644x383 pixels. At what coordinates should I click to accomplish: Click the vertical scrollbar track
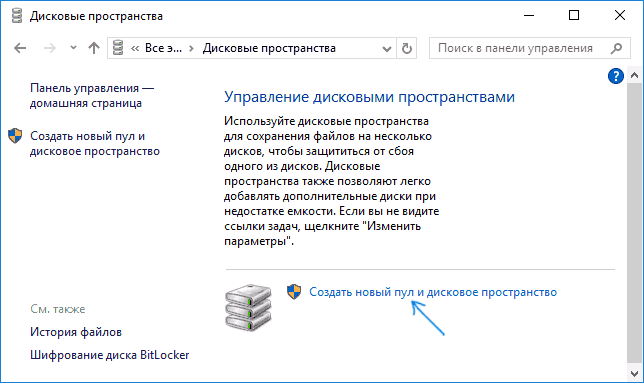click(x=635, y=224)
